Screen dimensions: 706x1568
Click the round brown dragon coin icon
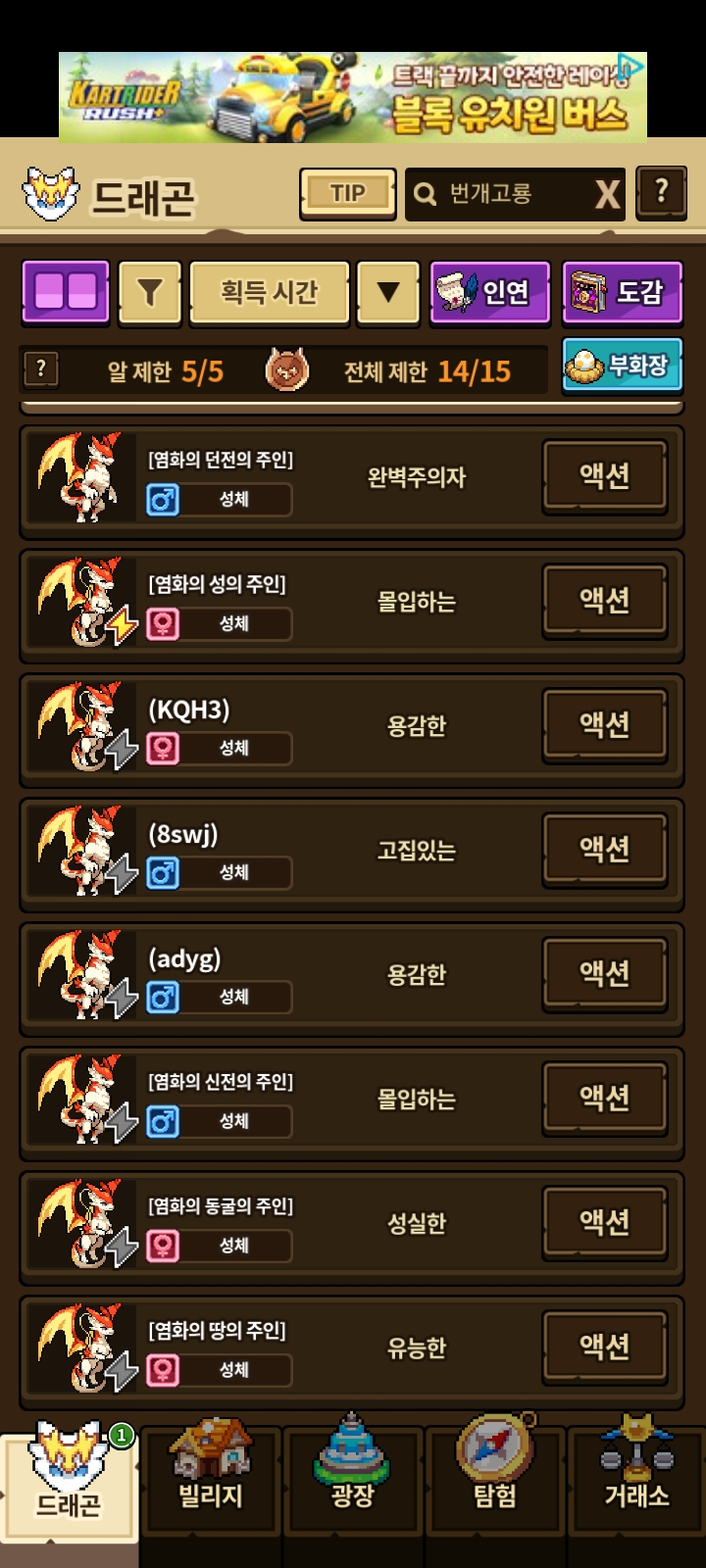[287, 370]
